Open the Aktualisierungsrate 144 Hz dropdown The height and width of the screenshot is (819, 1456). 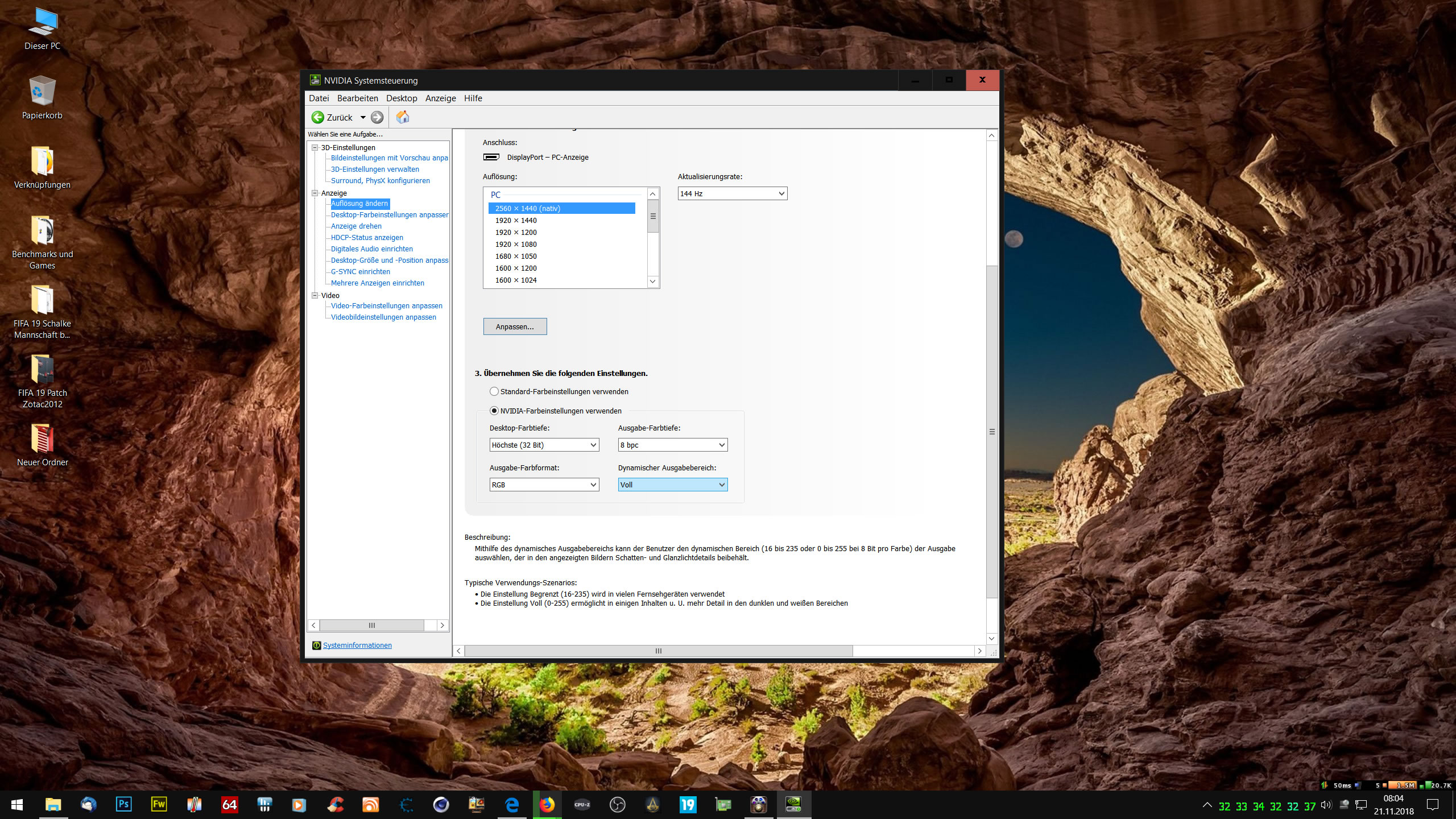pyautogui.click(x=732, y=193)
